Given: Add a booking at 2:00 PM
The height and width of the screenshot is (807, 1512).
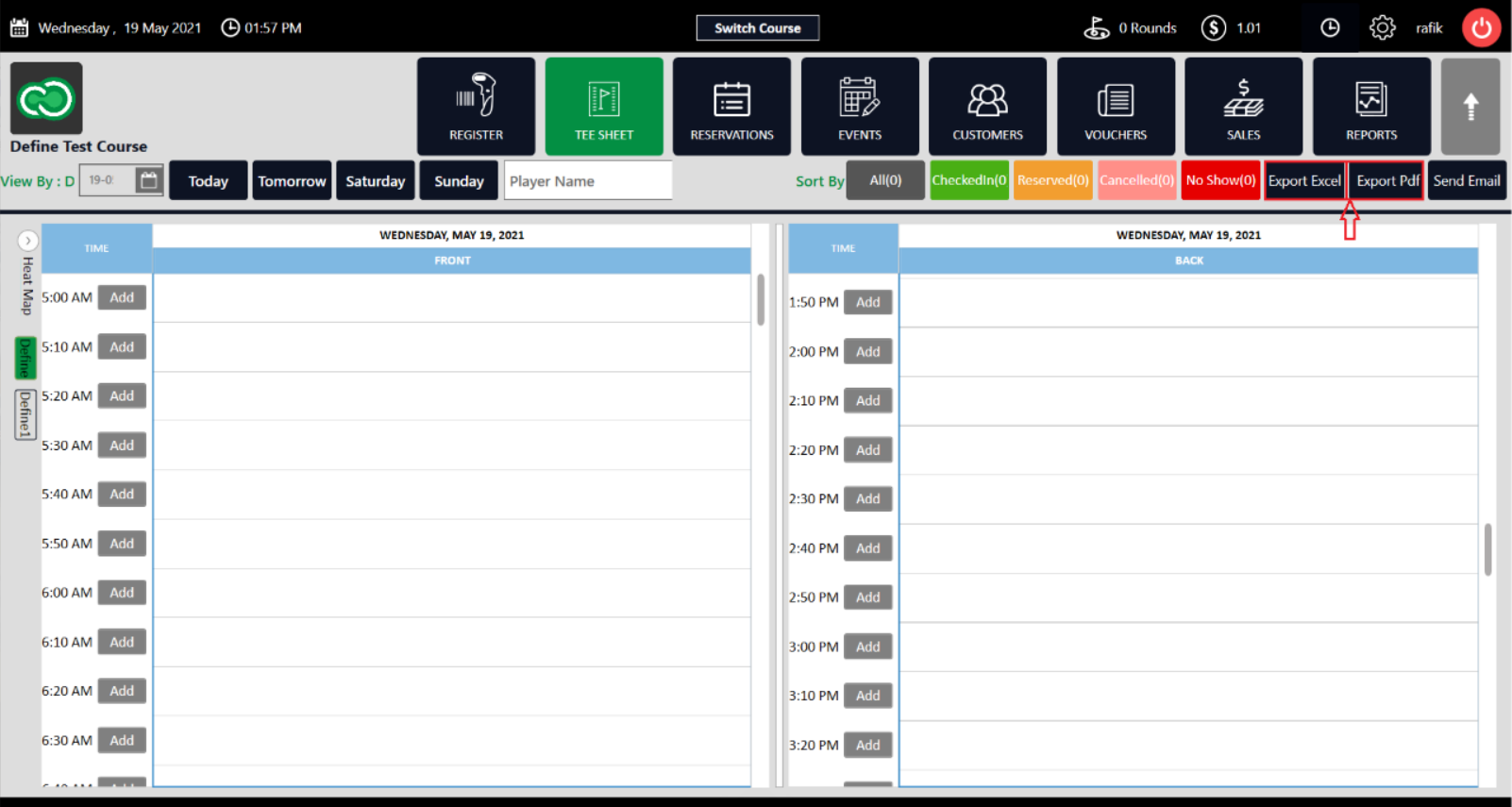Looking at the screenshot, I should pos(868,351).
